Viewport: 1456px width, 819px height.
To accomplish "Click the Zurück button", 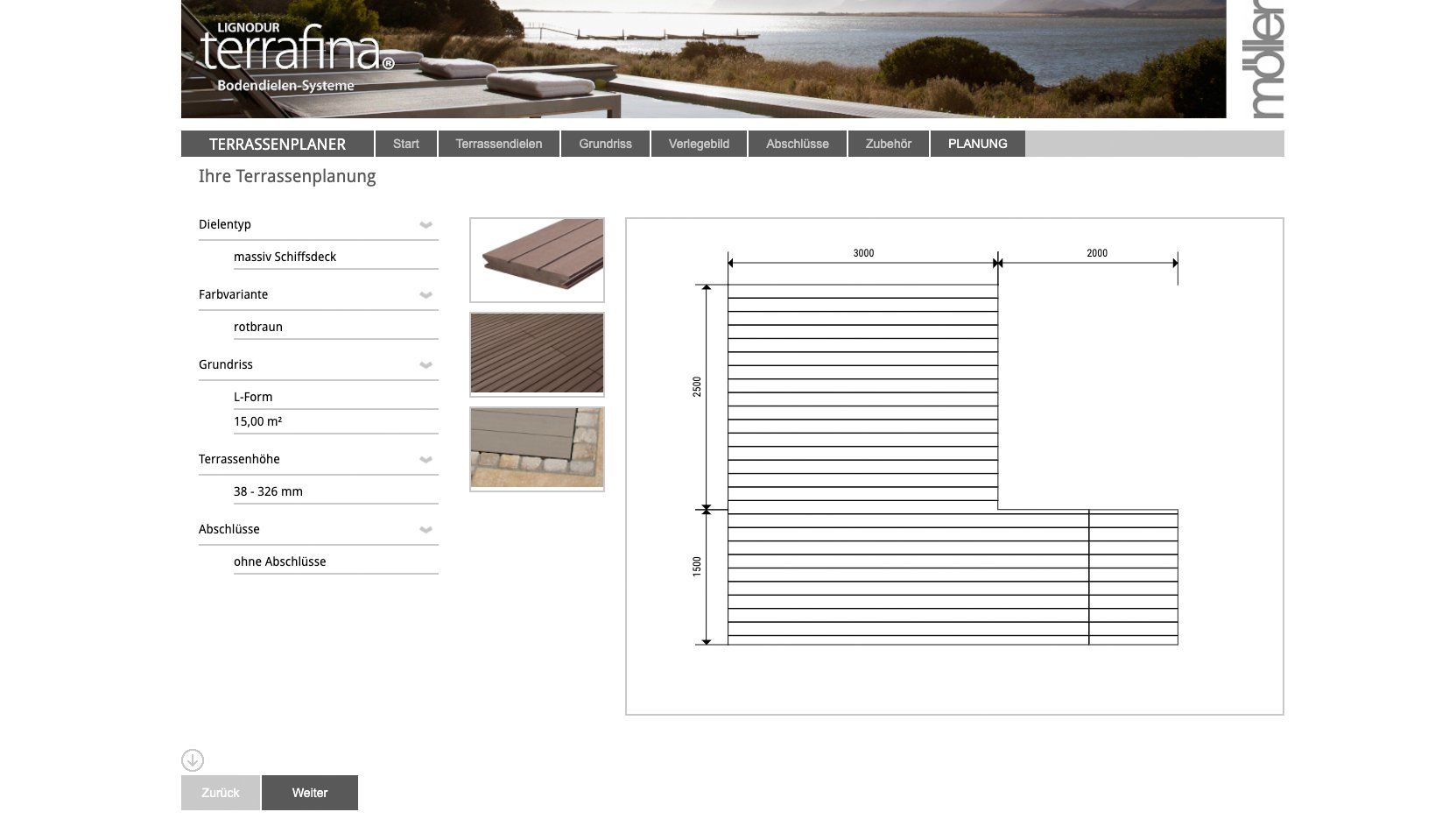I will pyautogui.click(x=220, y=793).
